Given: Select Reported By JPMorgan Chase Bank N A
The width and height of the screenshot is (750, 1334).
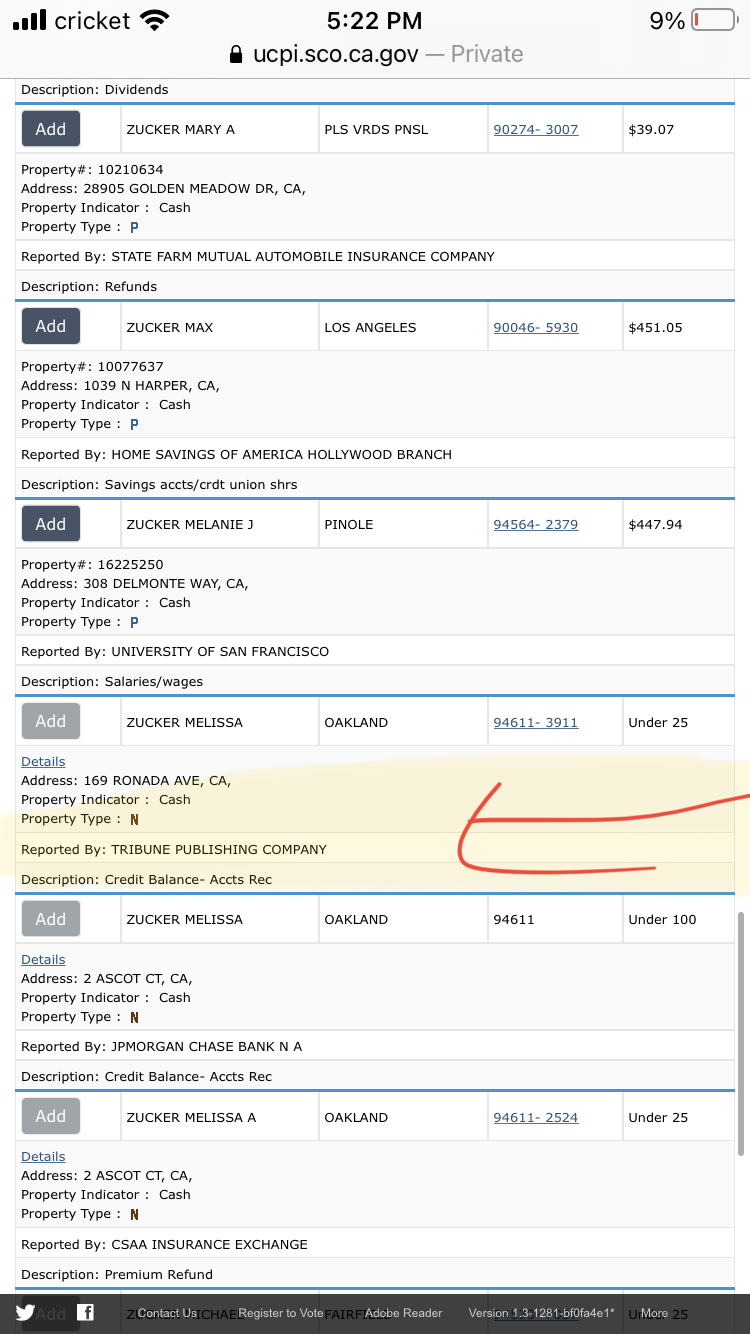Looking at the screenshot, I should [161, 1046].
